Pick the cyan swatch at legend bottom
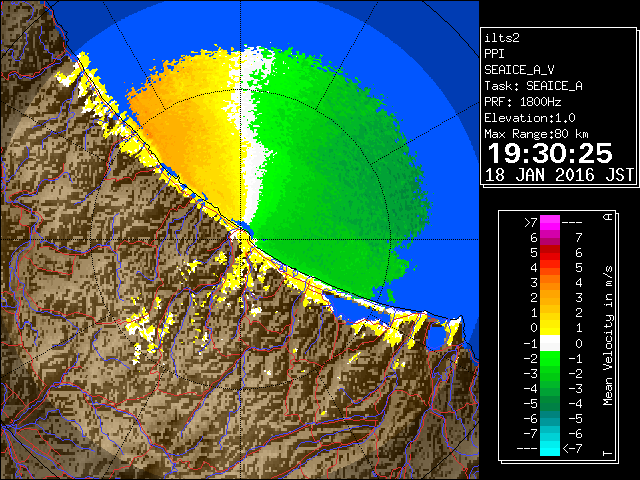Viewport: 640px width, 480px height. coord(550,448)
